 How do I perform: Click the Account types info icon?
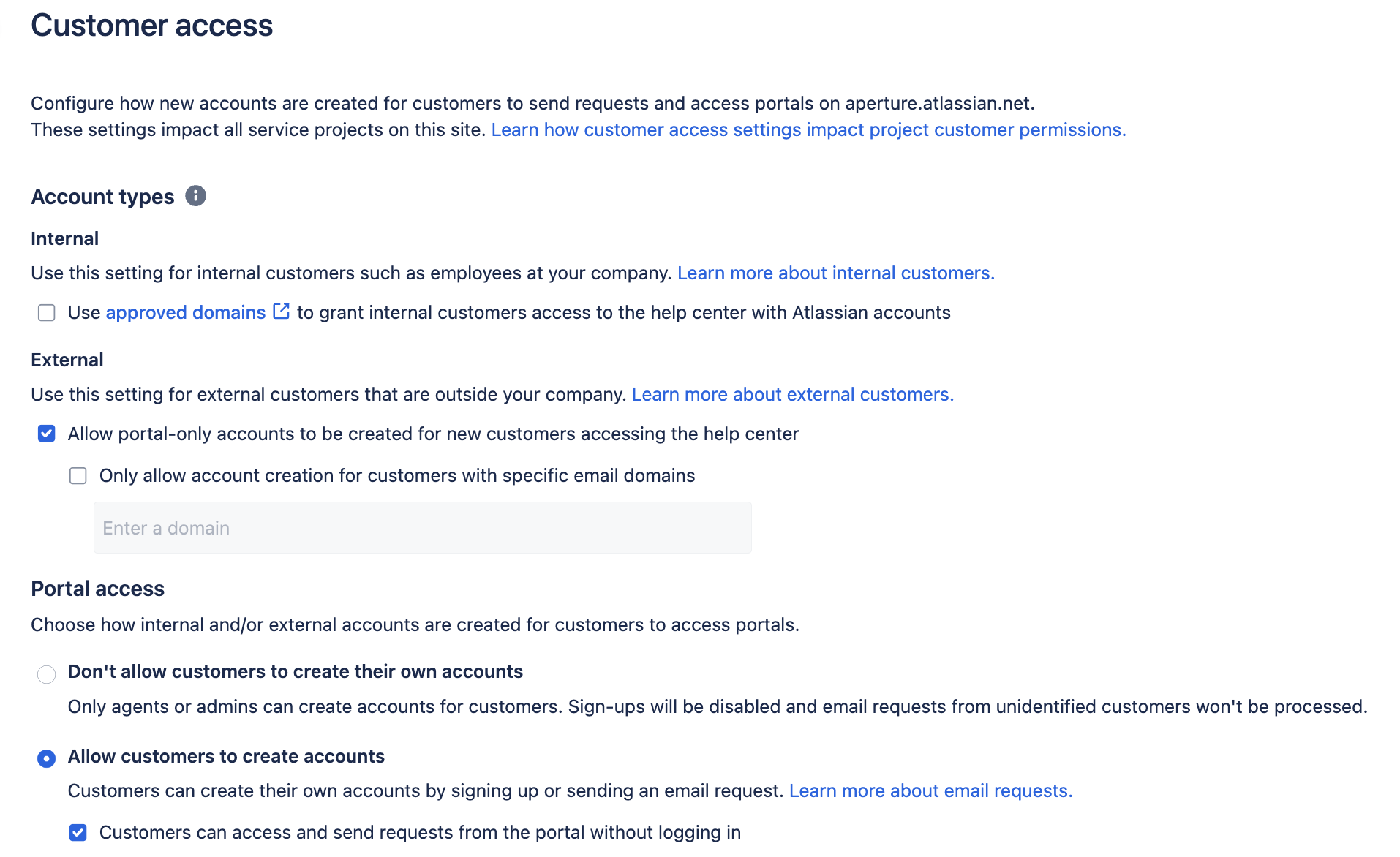pos(195,196)
